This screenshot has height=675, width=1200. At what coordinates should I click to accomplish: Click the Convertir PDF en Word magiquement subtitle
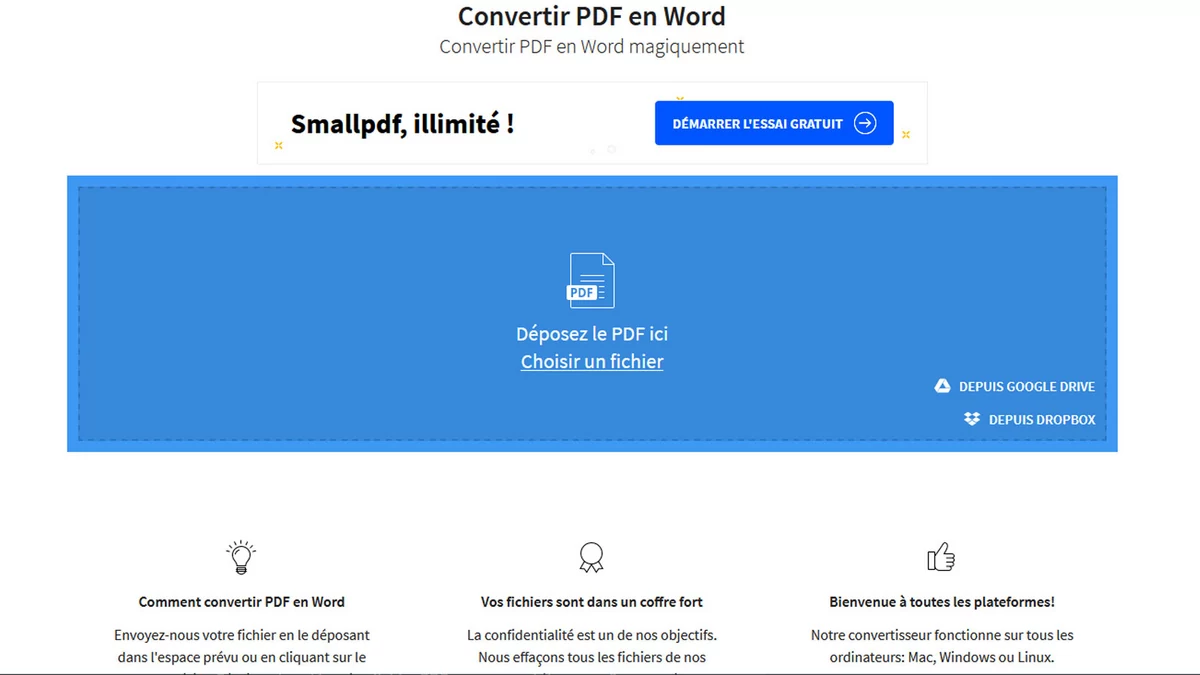592,46
